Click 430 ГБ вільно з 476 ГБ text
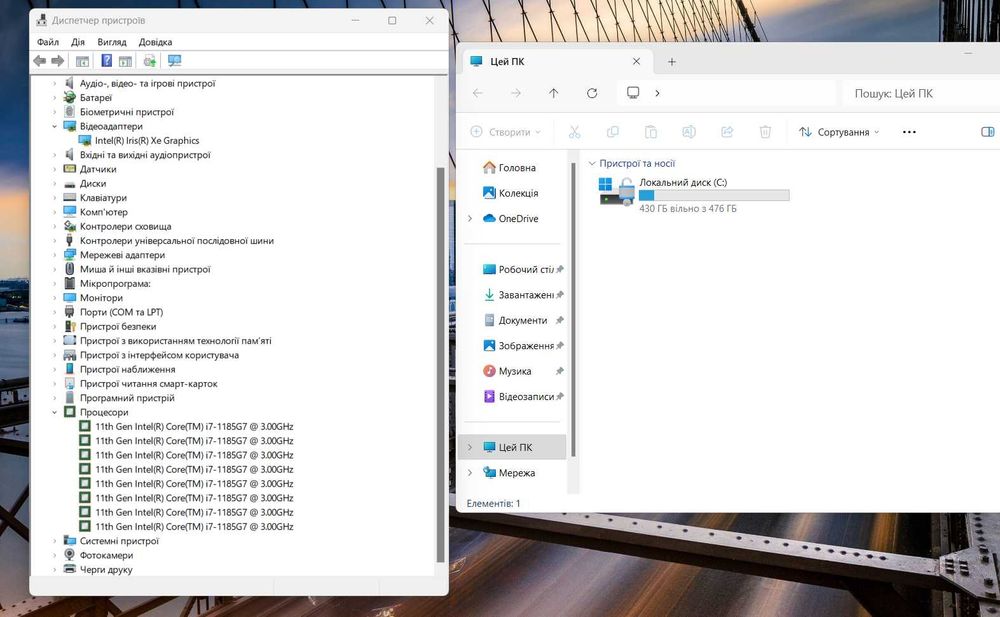This screenshot has height=617, width=1000. click(688, 209)
